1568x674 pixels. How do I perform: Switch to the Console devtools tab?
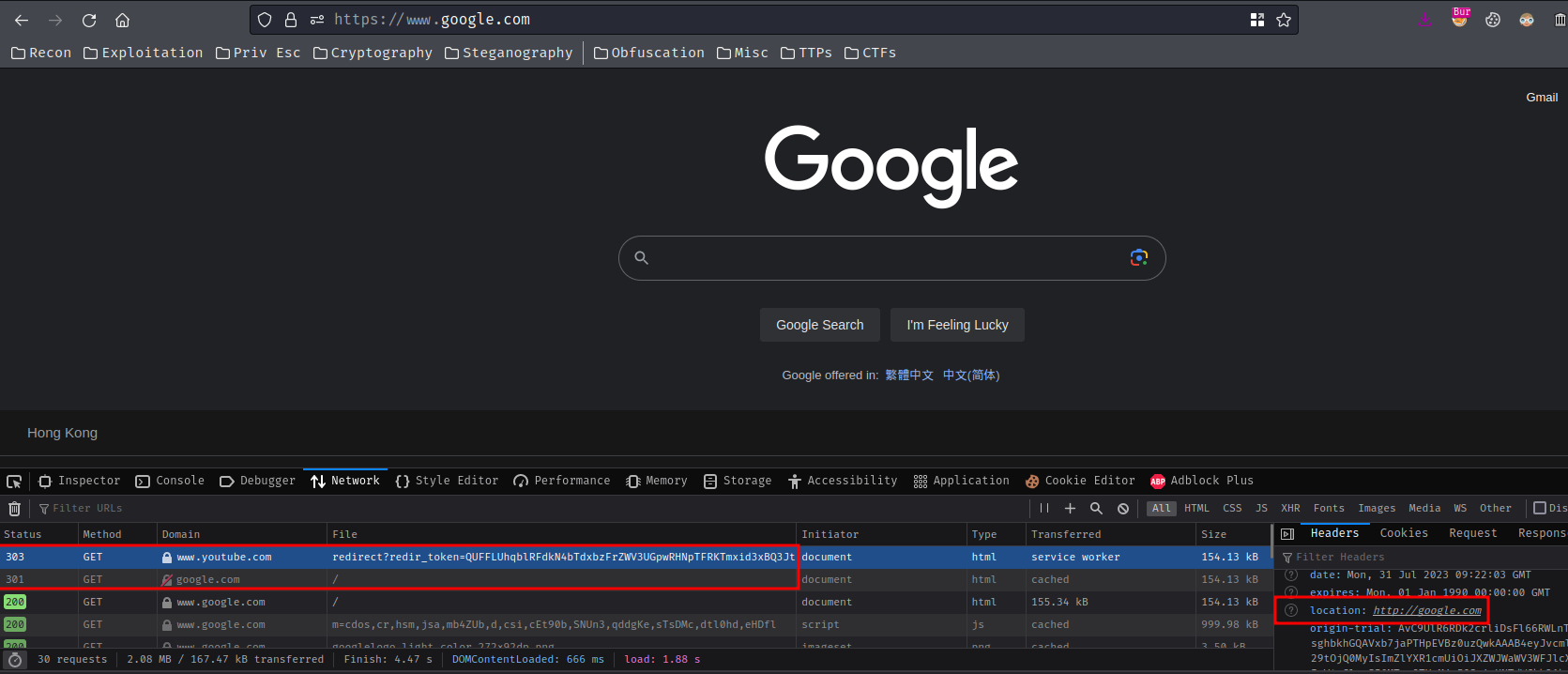click(x=170, y=481)
